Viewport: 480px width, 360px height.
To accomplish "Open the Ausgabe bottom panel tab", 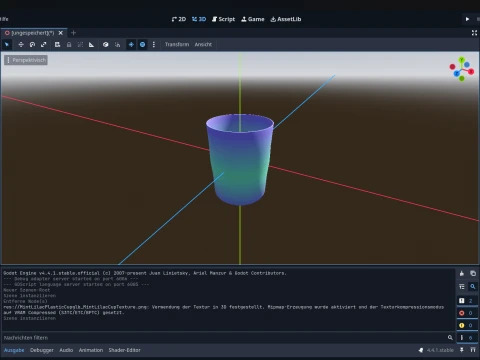I will [x=14, y=350].
